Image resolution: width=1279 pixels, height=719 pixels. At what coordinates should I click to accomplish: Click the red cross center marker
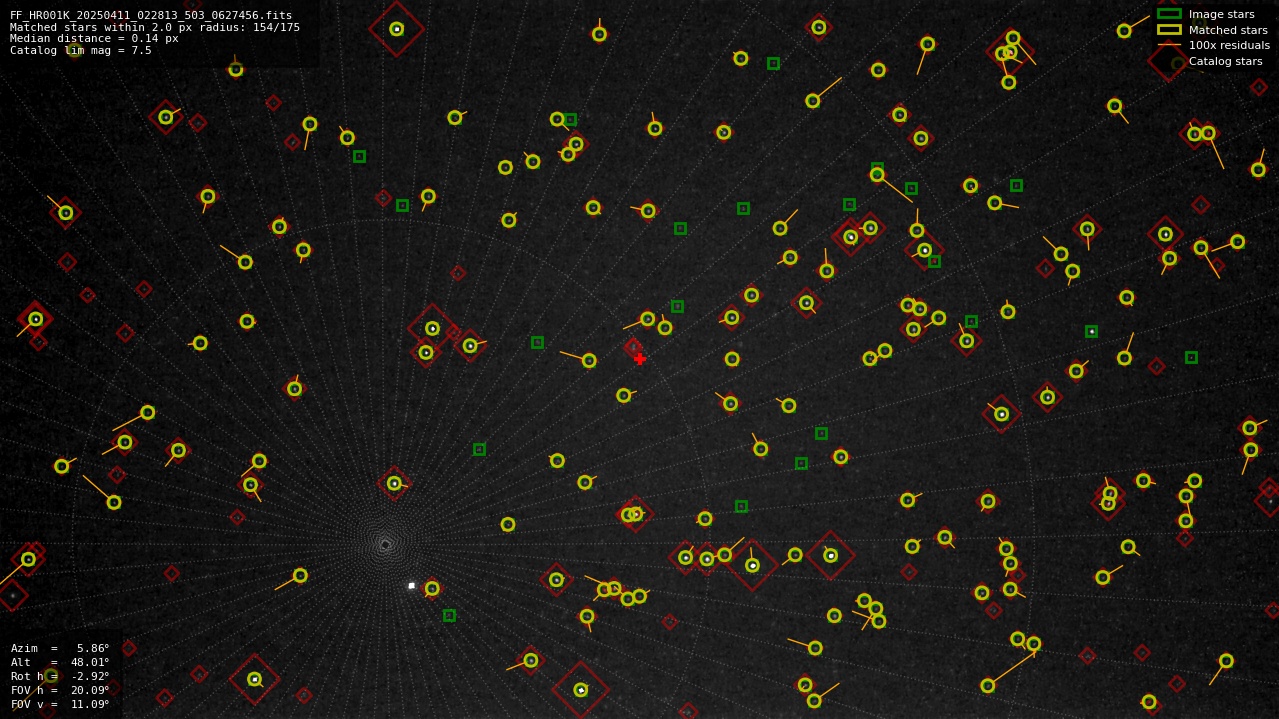pos(640,359)
